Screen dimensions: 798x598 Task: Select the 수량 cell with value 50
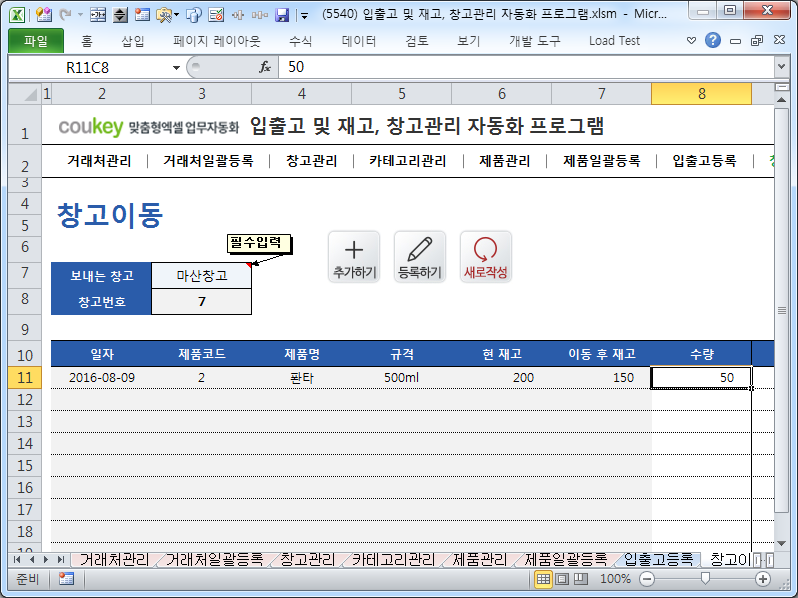pyautogui.click(x=701, y=378)
